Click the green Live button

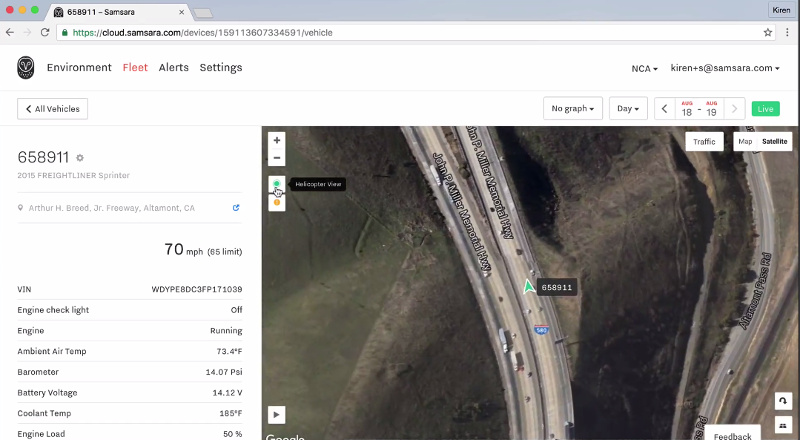point(766,109)
